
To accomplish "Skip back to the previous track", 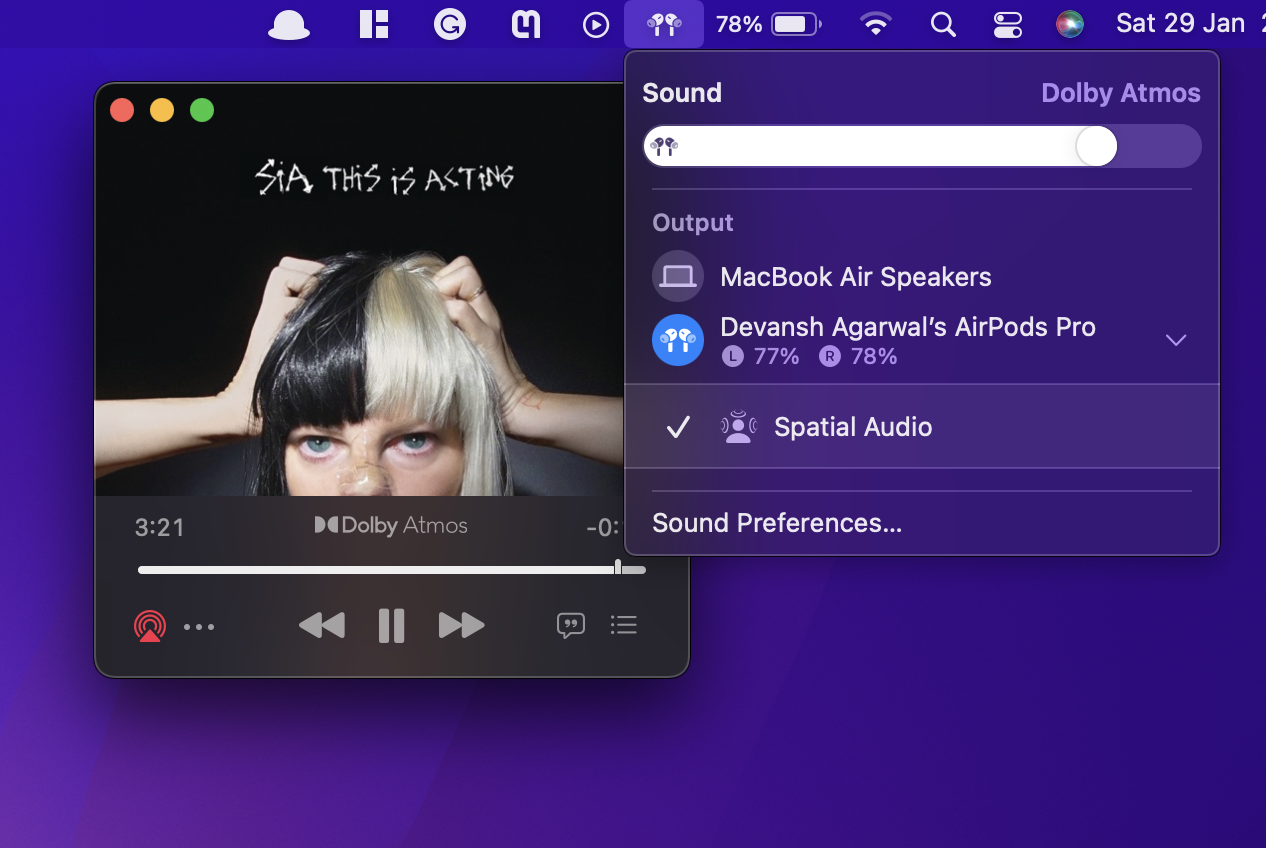I will 321,626.
